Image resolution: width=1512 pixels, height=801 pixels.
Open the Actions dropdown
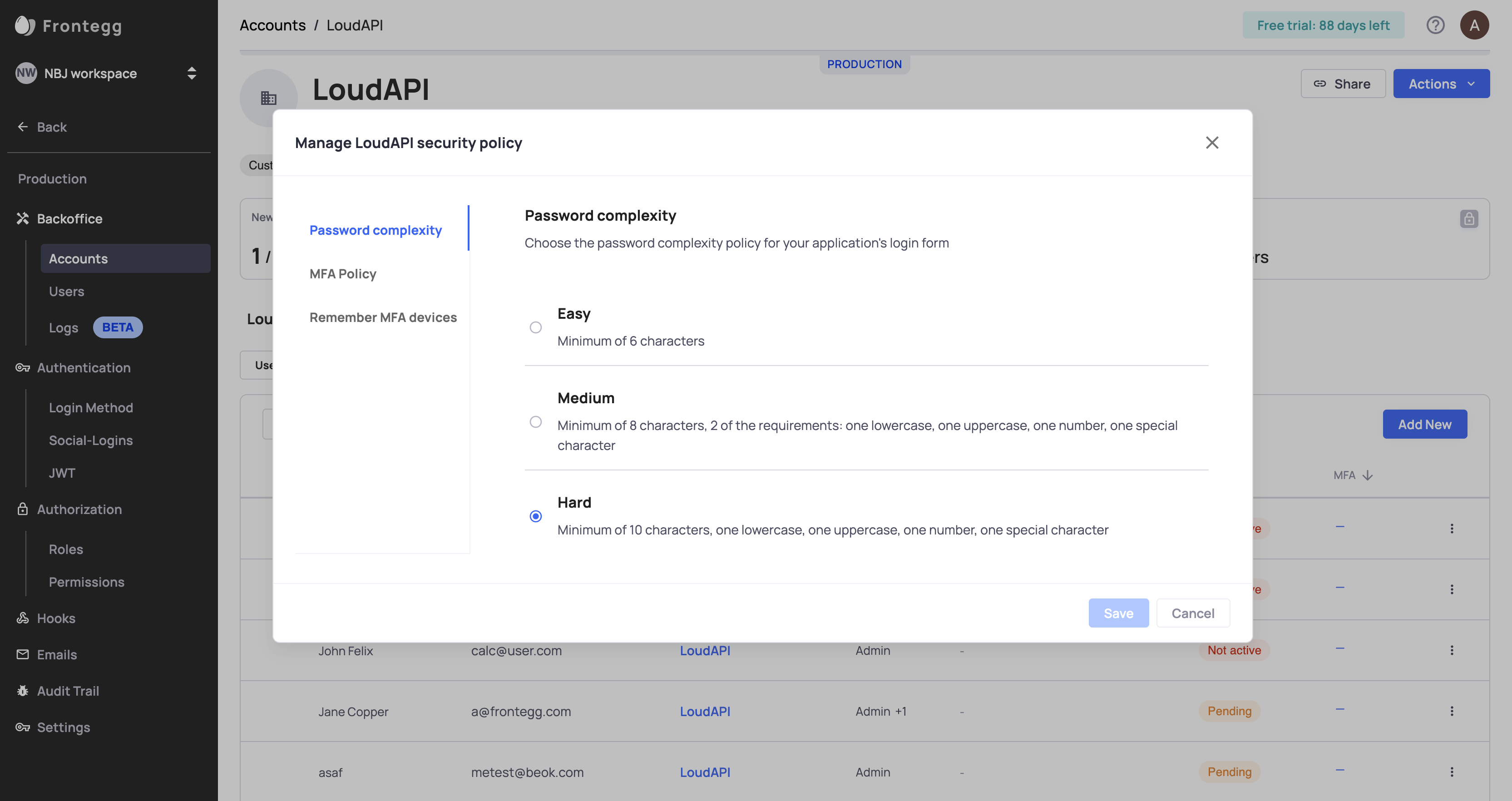pos(1441,84)
